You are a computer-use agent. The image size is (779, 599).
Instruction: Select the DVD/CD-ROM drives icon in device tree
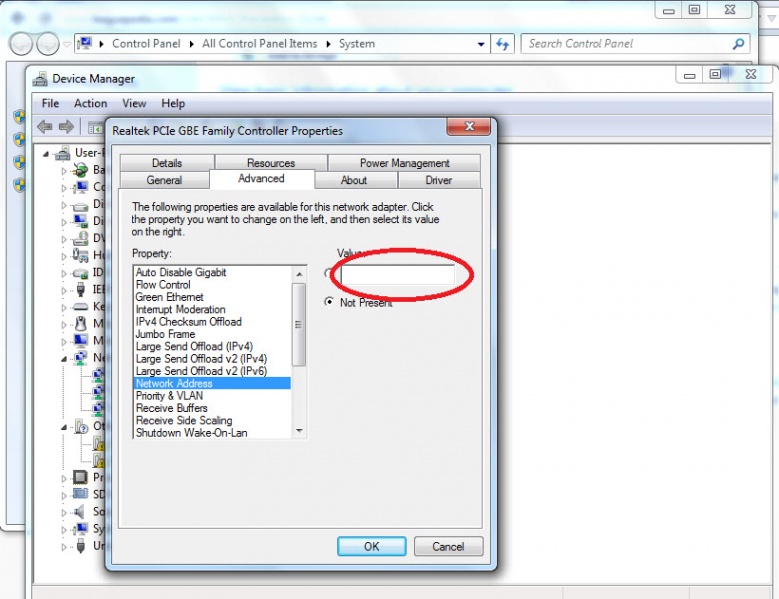tap(80, 238)
